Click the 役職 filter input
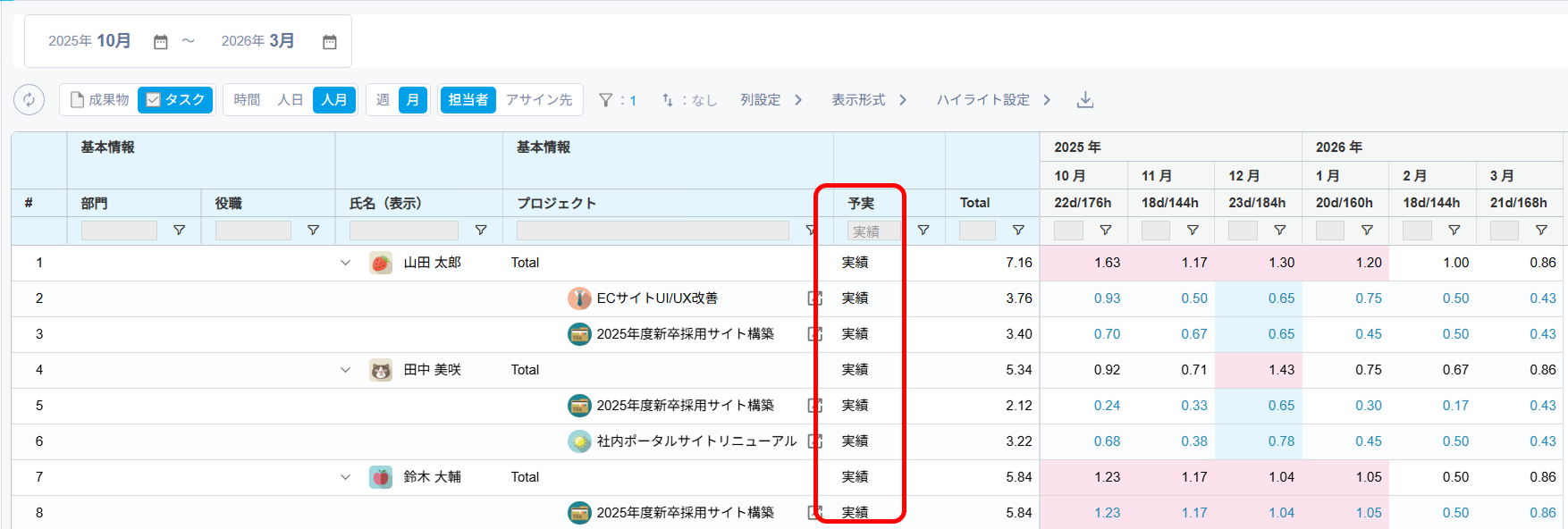Image resolution: width=1568 pixels, height=529 pixels. coord(253,231)
